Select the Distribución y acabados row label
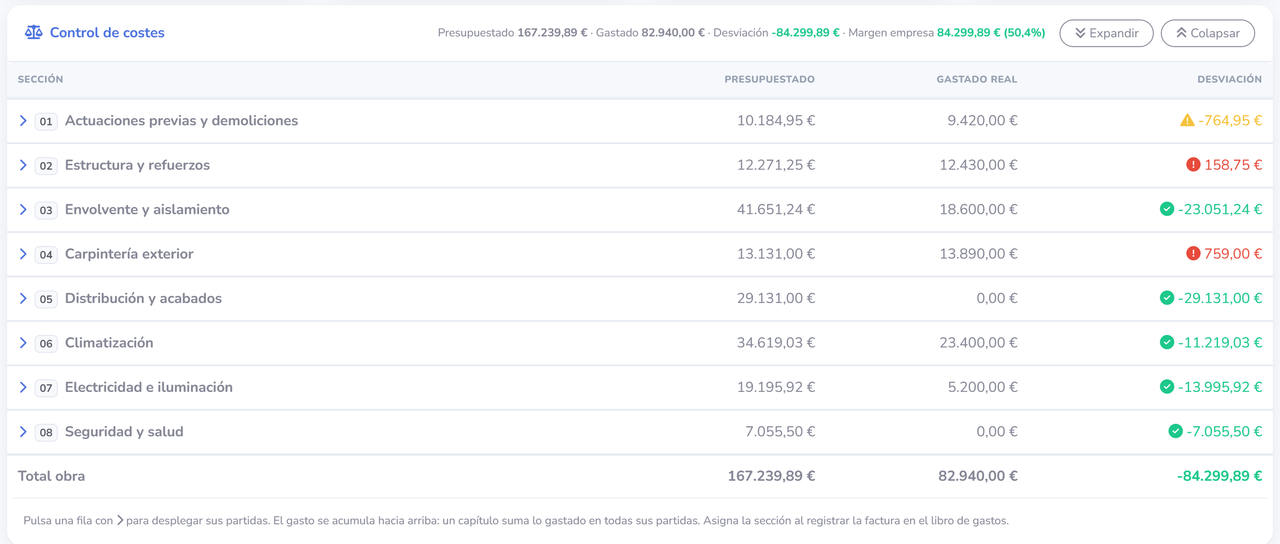This screenshot has width=1280, height=544. pyautogui.click(x=143, y=298)
